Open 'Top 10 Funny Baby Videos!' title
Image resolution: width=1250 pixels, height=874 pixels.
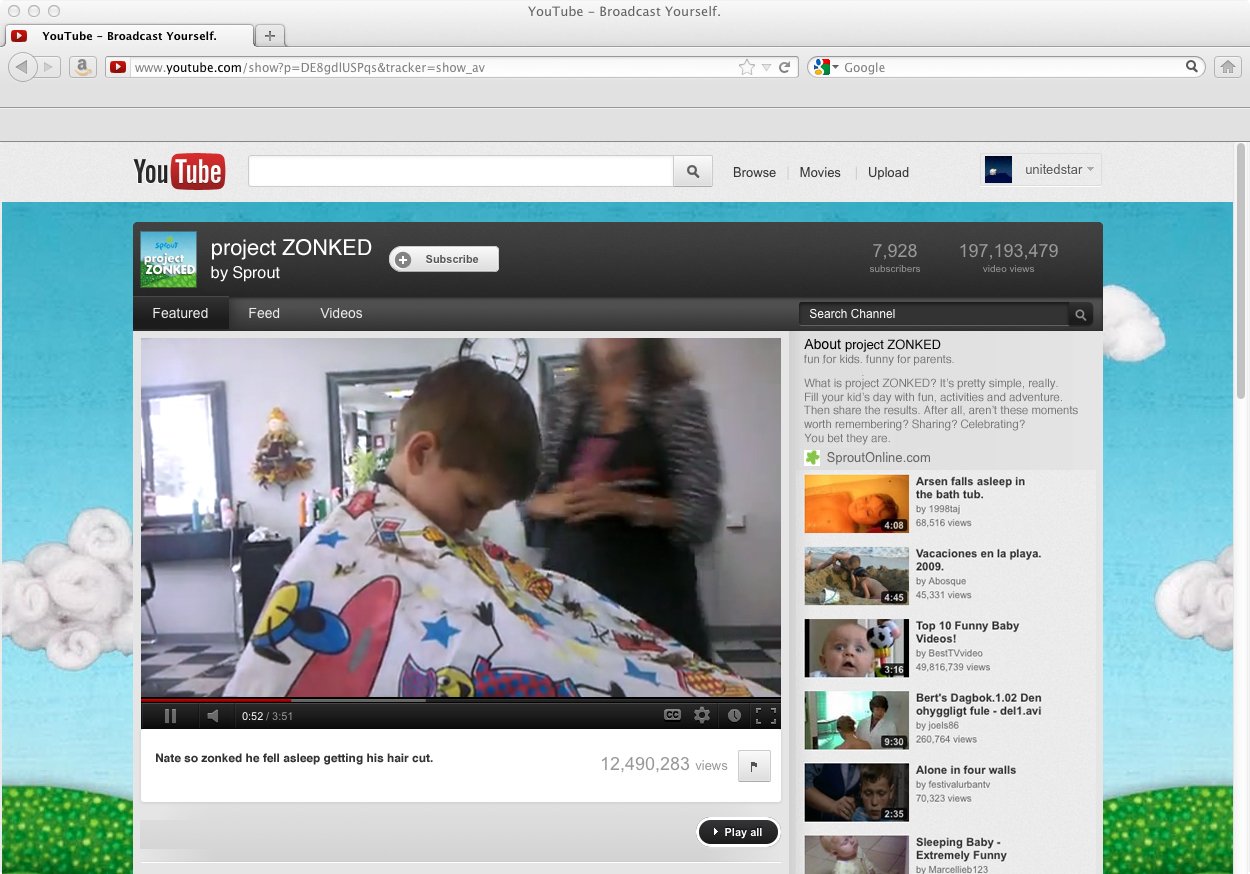click(x=967, y=632)
